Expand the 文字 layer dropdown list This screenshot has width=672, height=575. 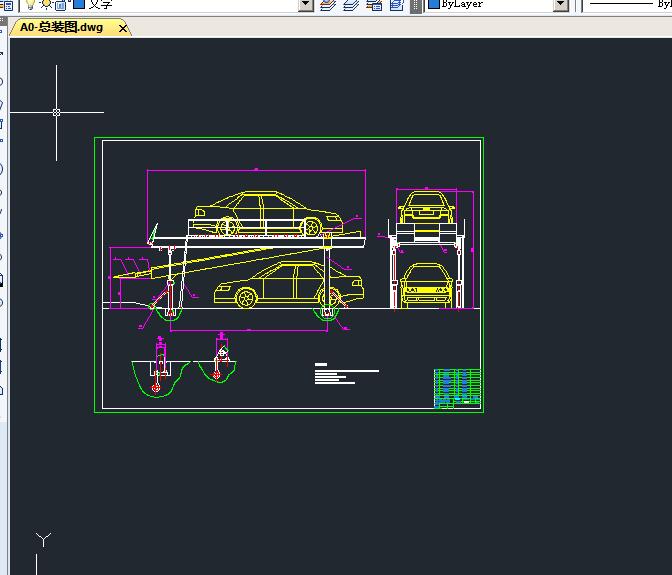306,5
